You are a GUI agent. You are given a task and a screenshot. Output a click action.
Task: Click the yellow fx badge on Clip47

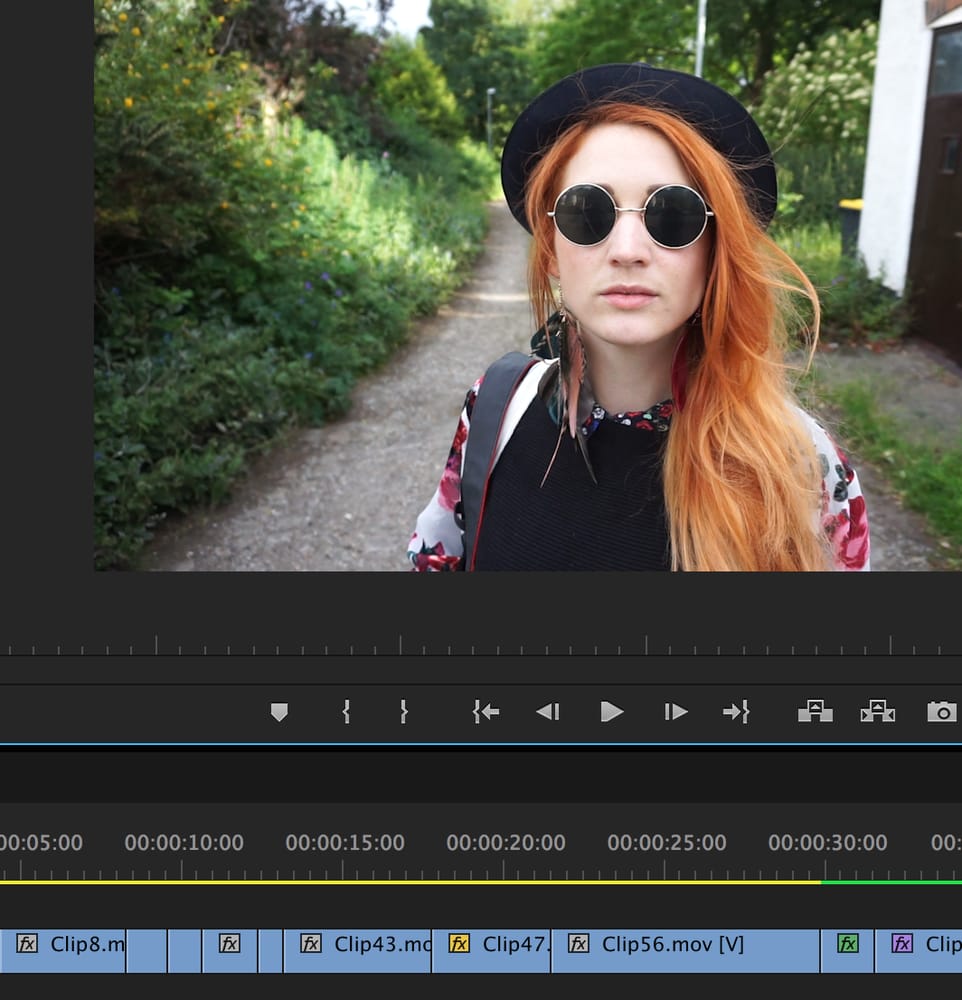pos(459,943)
